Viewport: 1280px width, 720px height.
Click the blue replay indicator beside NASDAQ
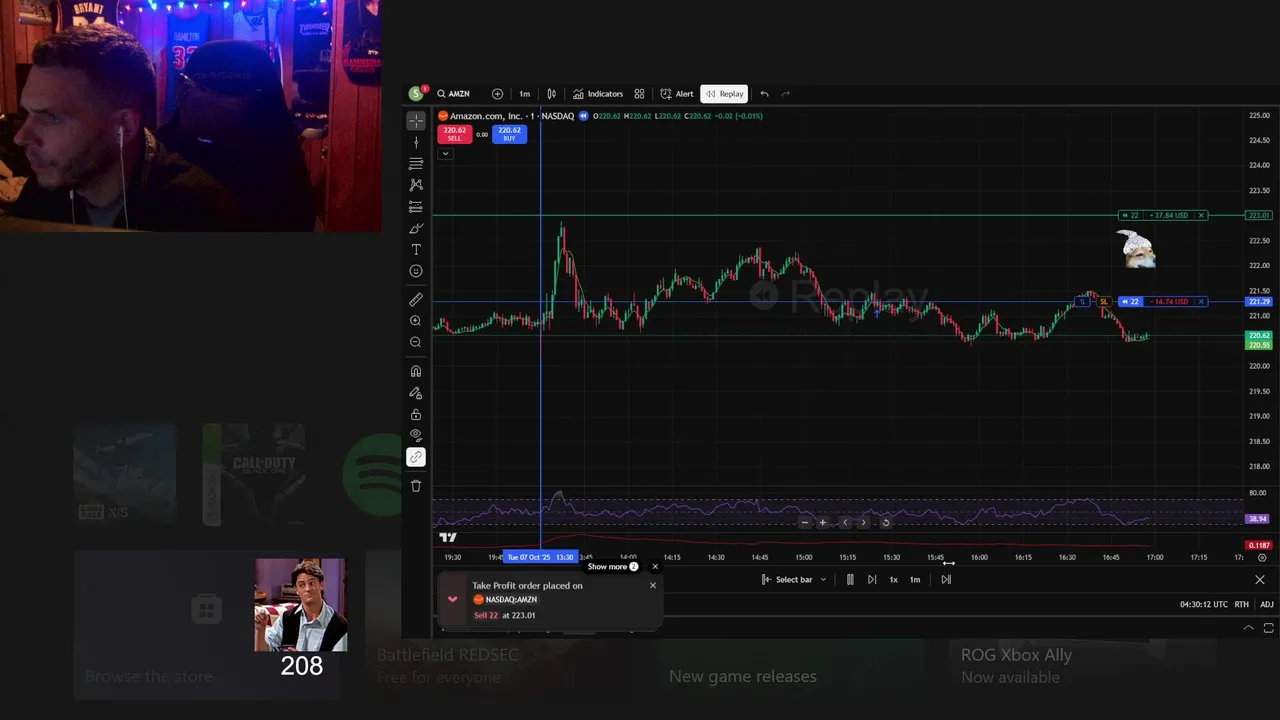(x=583, y=116)
